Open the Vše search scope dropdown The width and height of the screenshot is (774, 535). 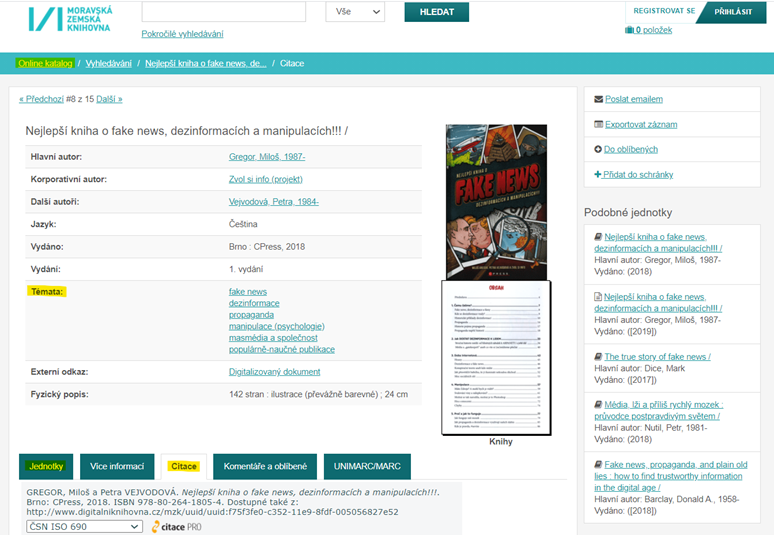coord(355,12)
